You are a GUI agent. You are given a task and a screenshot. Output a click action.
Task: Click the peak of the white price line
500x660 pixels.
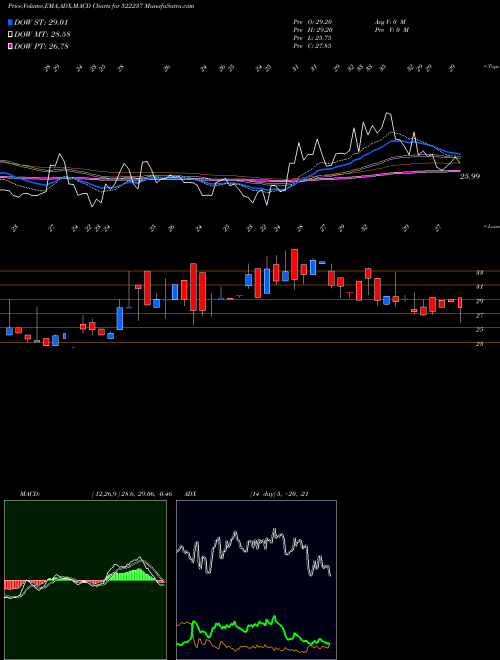coord(388,113)
